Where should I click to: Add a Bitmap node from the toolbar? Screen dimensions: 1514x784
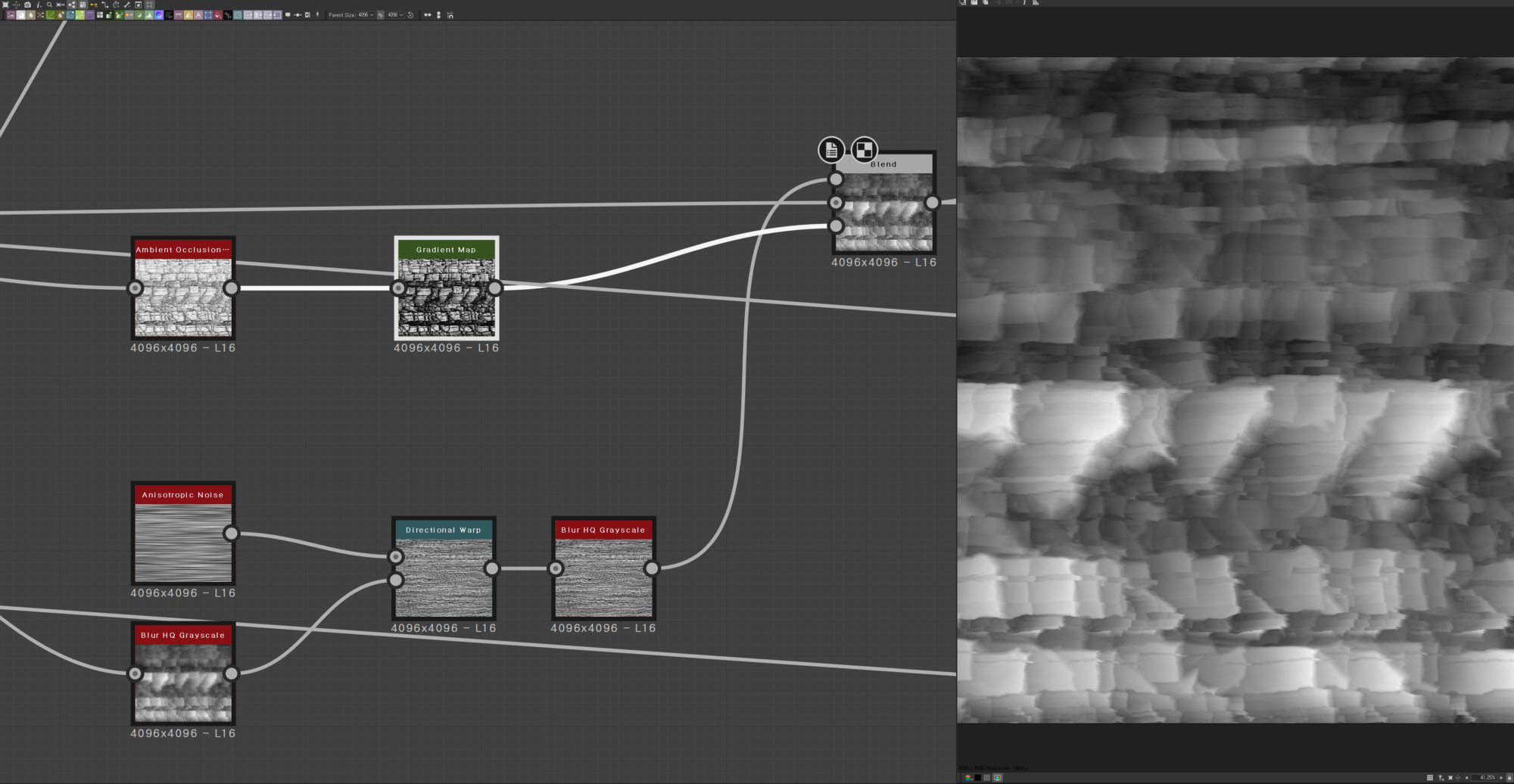[11, 15]
